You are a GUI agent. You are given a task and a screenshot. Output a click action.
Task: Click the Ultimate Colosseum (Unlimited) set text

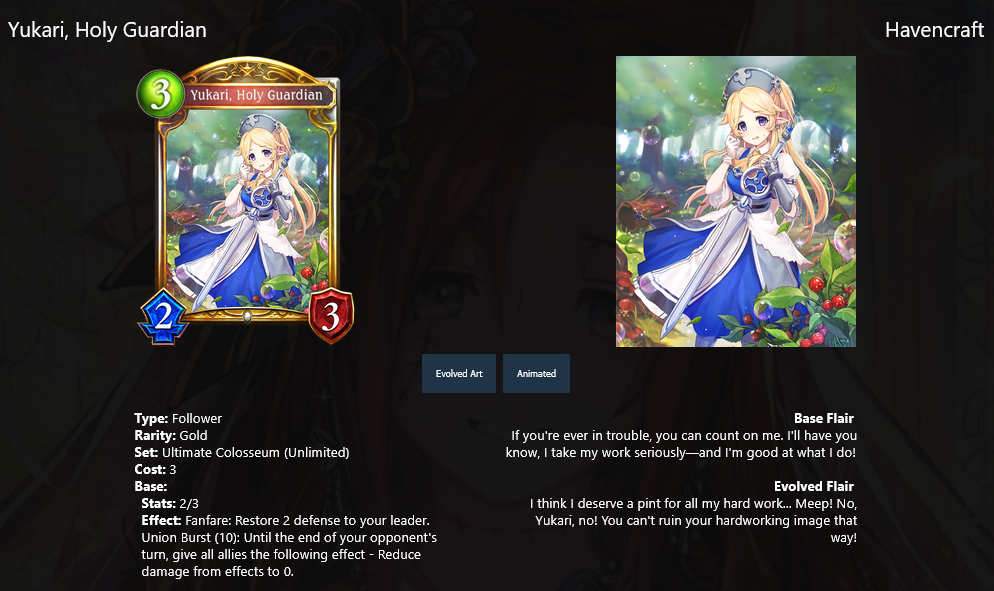tap(255, 453)
